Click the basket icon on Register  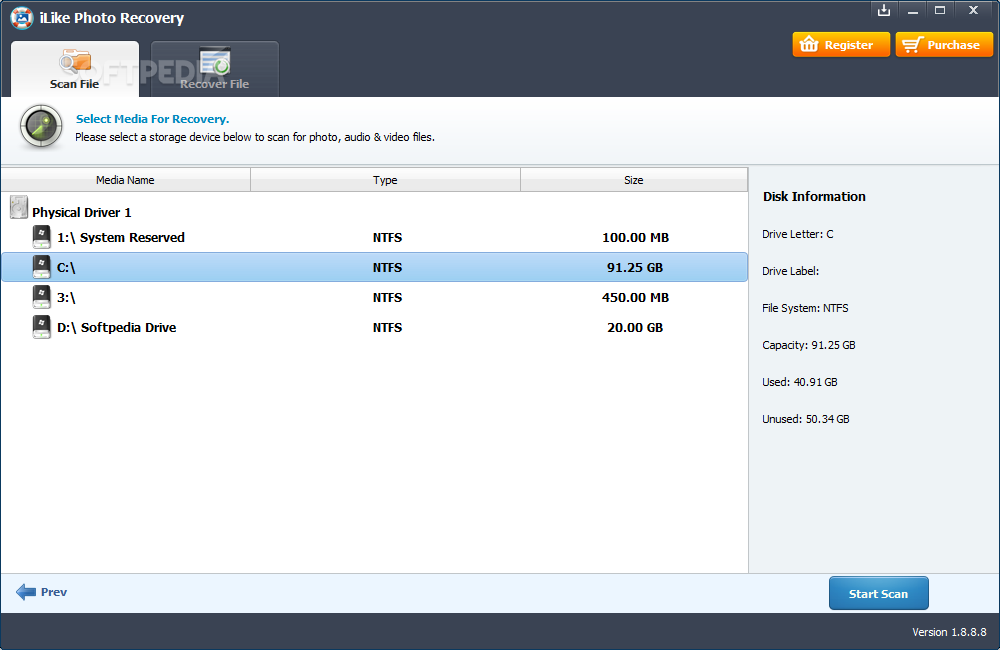coord(809,44)
